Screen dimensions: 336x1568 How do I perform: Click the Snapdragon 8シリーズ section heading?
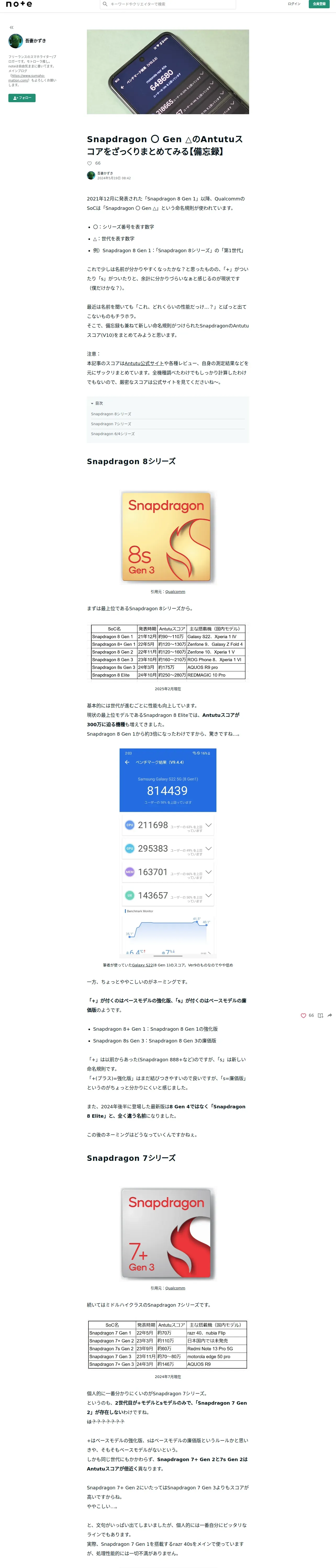click(x=131, y=462)
